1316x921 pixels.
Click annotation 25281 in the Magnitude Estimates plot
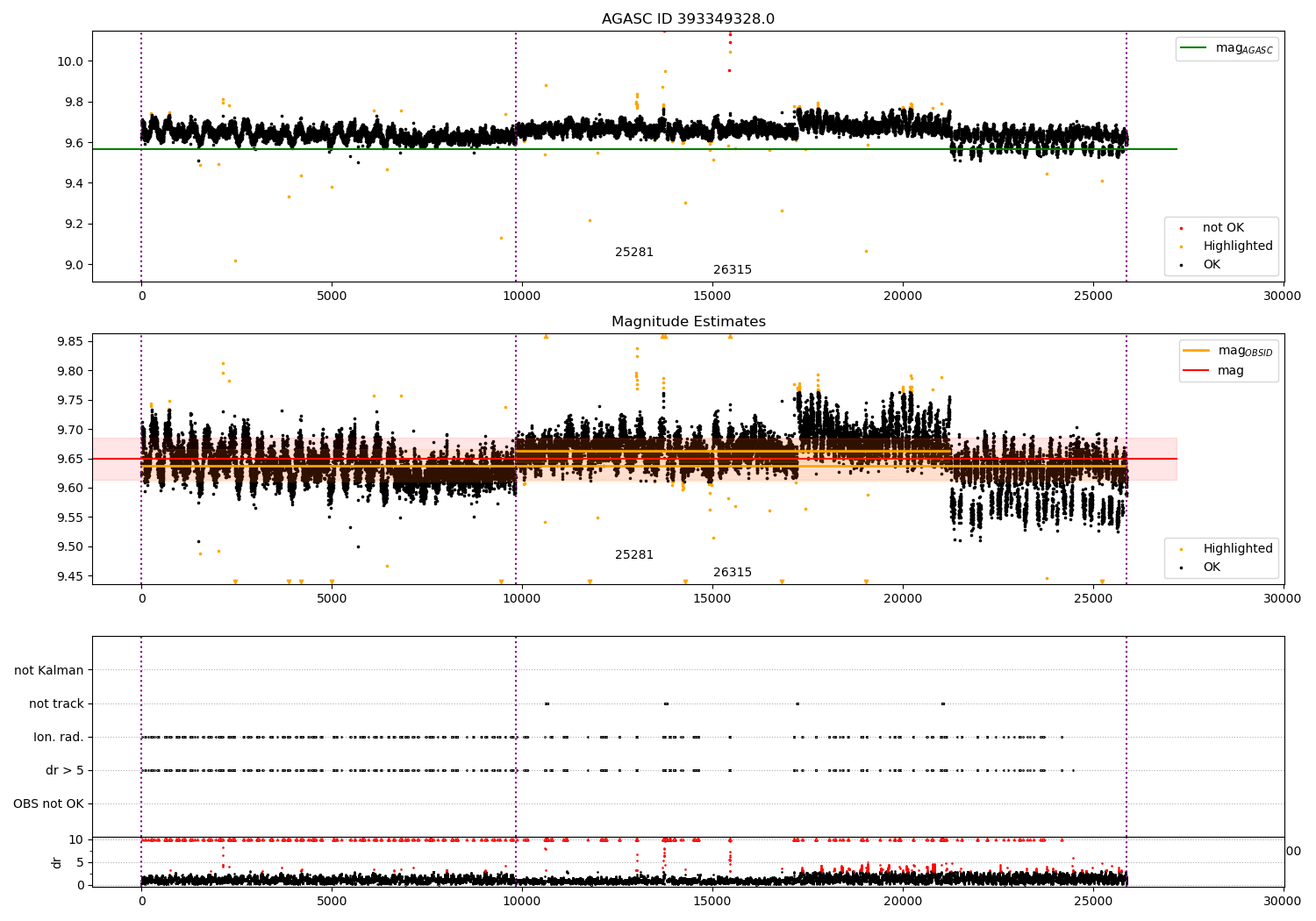(x=634, y=555)
